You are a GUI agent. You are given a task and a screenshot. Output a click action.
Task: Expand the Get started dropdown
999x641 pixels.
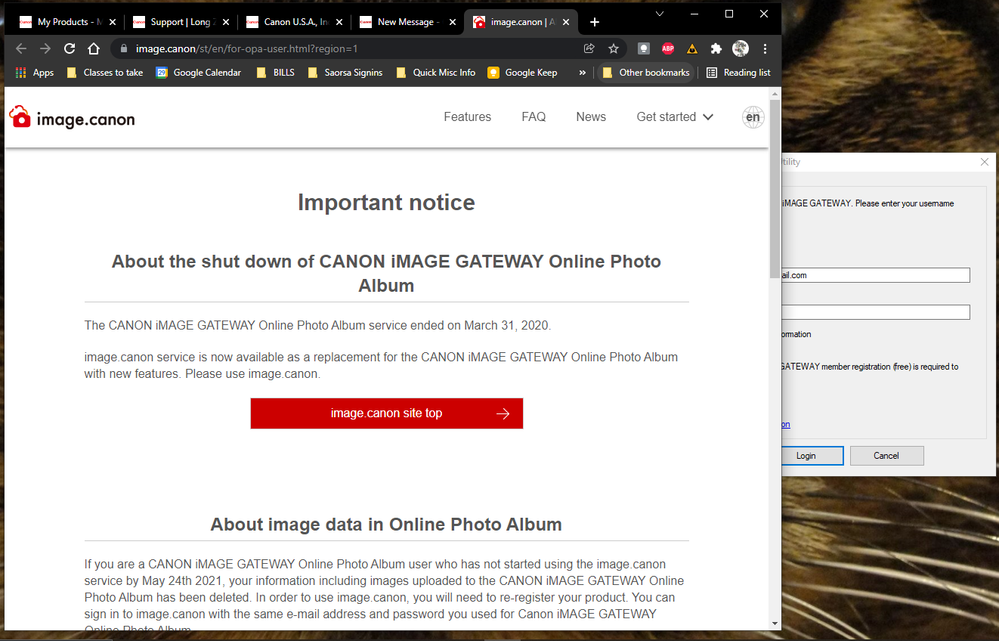click(x=675, y=117)
